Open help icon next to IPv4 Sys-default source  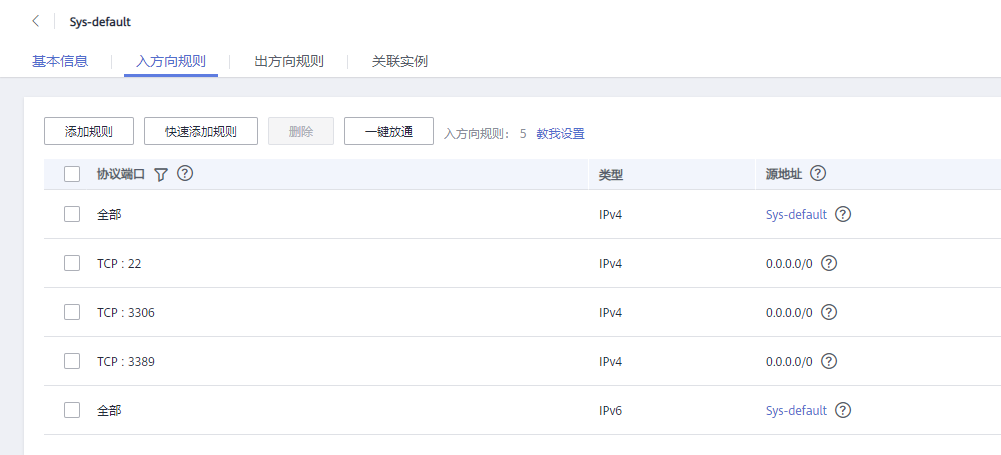(x=843, y=214)
